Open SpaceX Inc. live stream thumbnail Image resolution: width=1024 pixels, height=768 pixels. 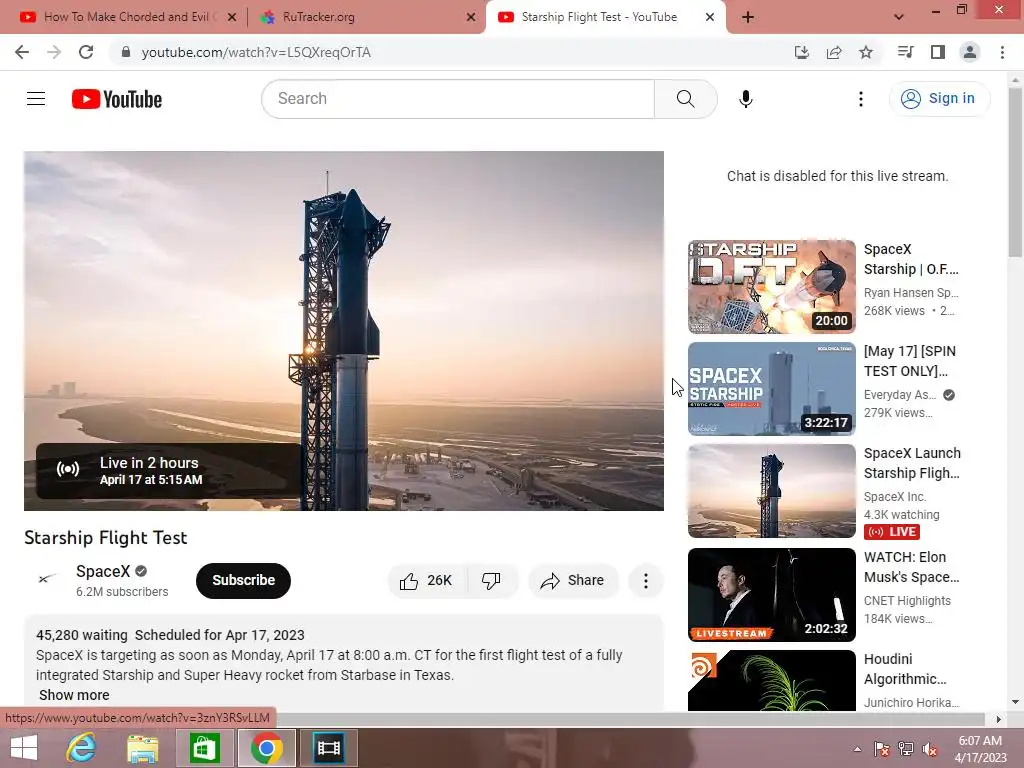tap(771, 490)
